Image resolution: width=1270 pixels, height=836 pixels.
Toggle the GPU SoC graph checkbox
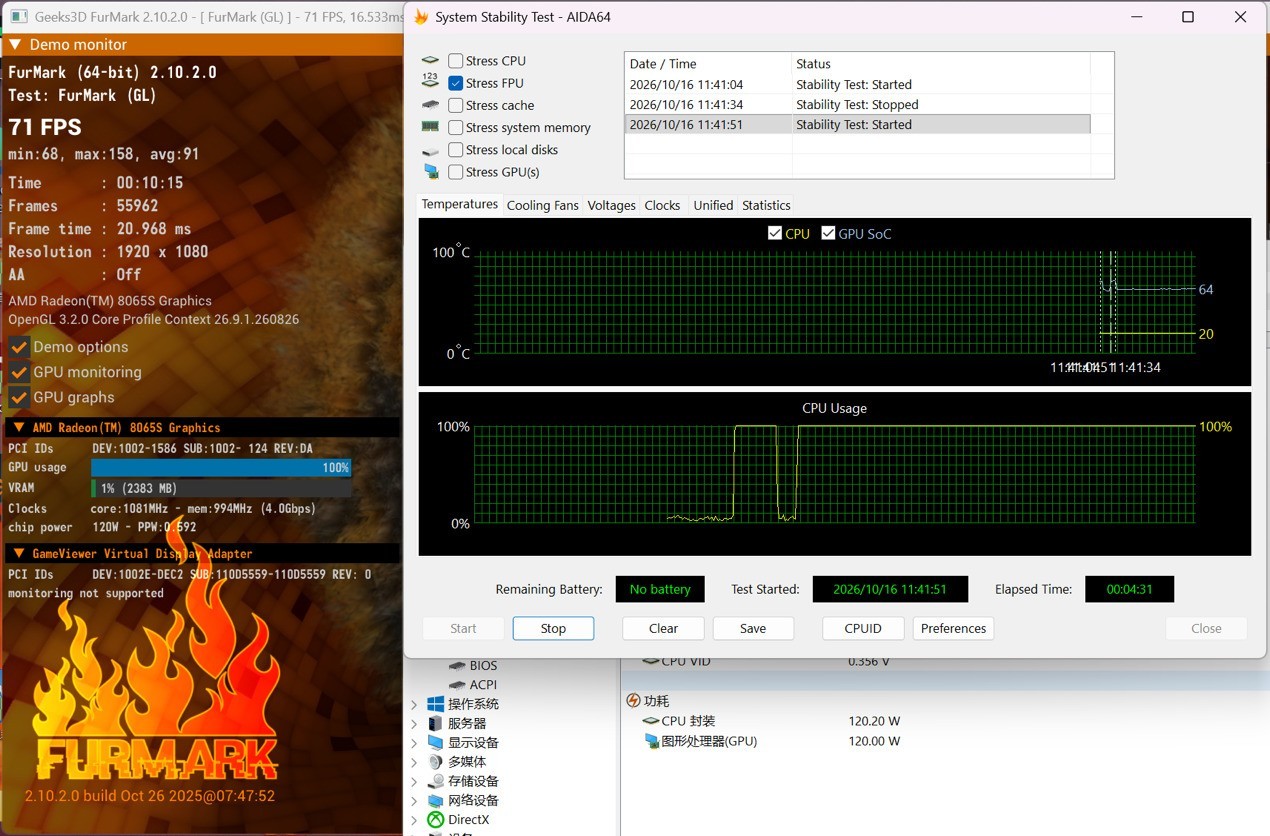click(828, 233)
